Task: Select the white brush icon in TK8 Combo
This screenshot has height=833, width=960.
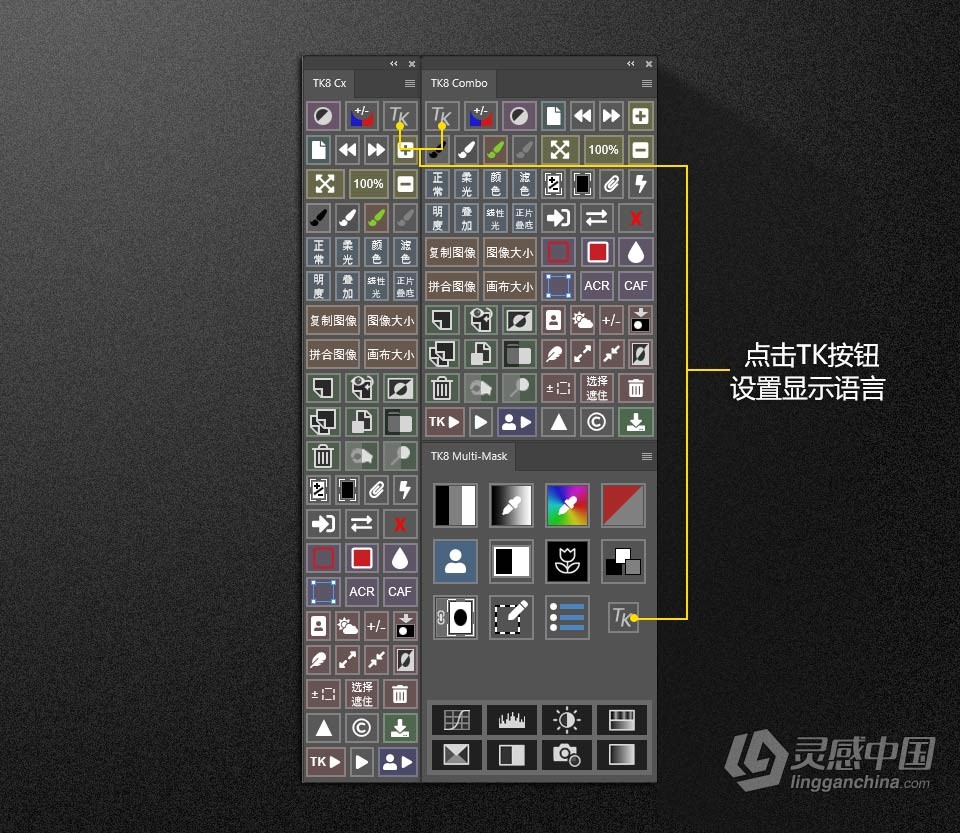Action: click(x=467, y=149)
